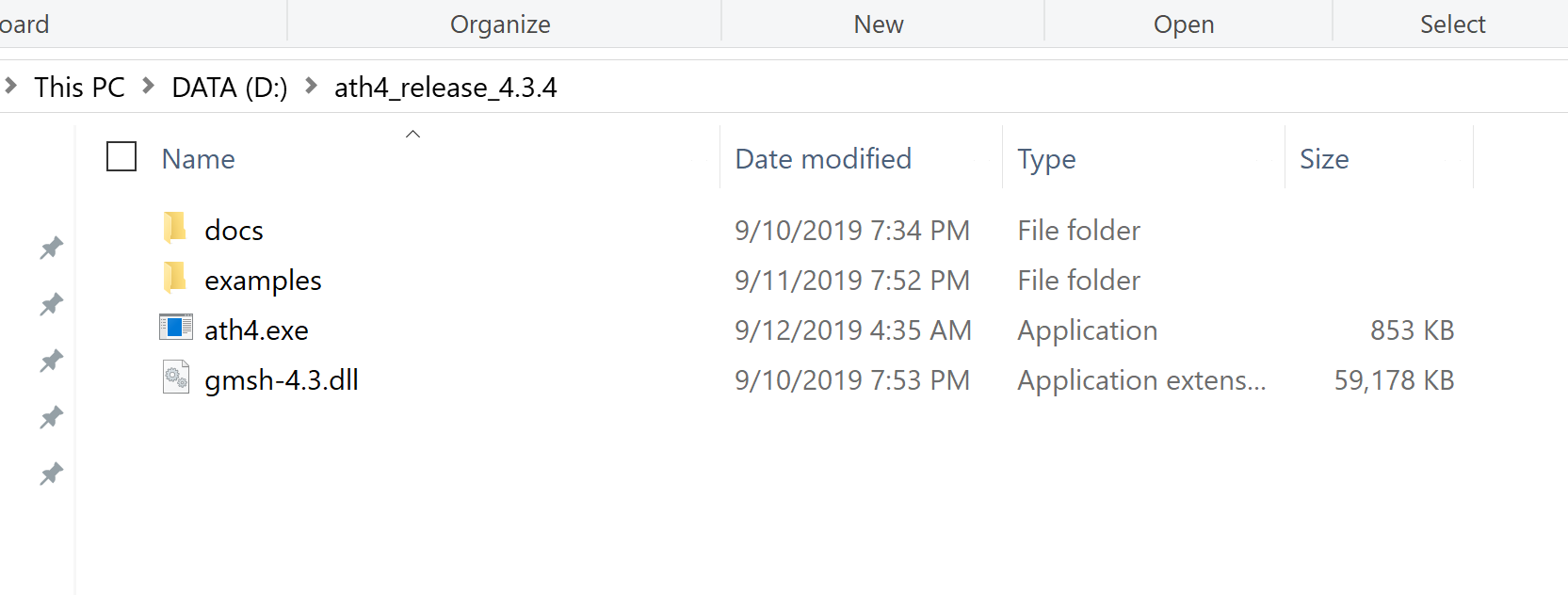Click the ath4.exe application icon
The image size is (1568, 595).
[176, 328]
